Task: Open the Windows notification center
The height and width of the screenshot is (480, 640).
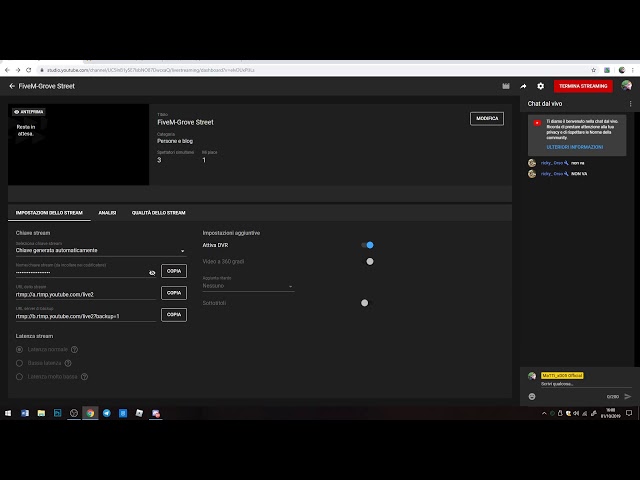Action: [629, 413]
